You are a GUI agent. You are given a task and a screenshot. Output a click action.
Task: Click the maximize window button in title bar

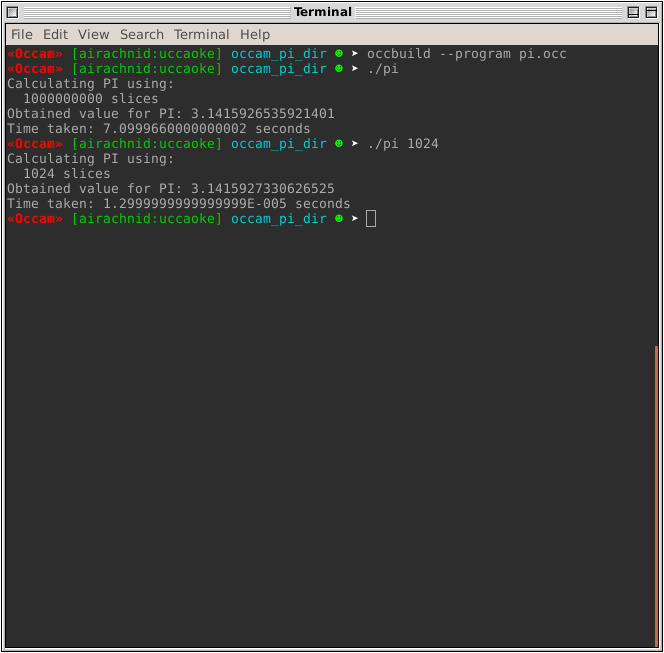[x=651, y=12]
